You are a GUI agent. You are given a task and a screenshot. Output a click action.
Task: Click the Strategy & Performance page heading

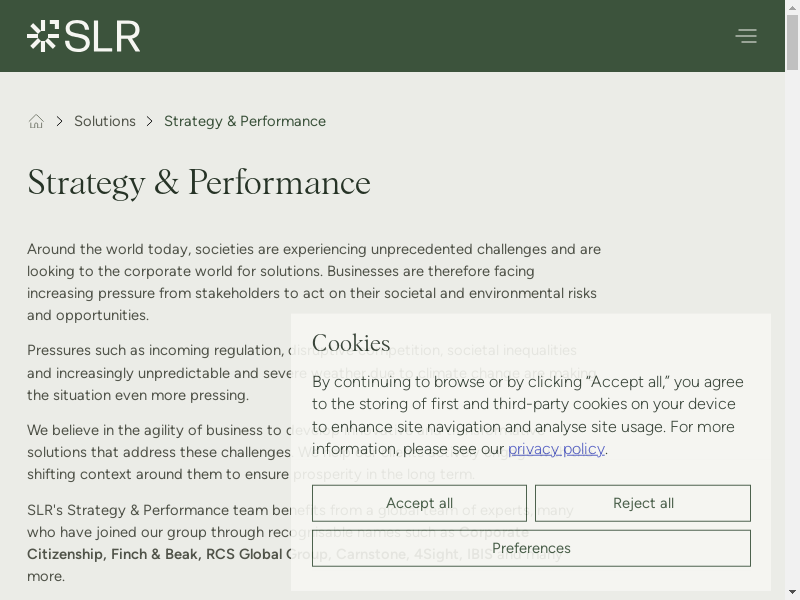click(199, 183)
